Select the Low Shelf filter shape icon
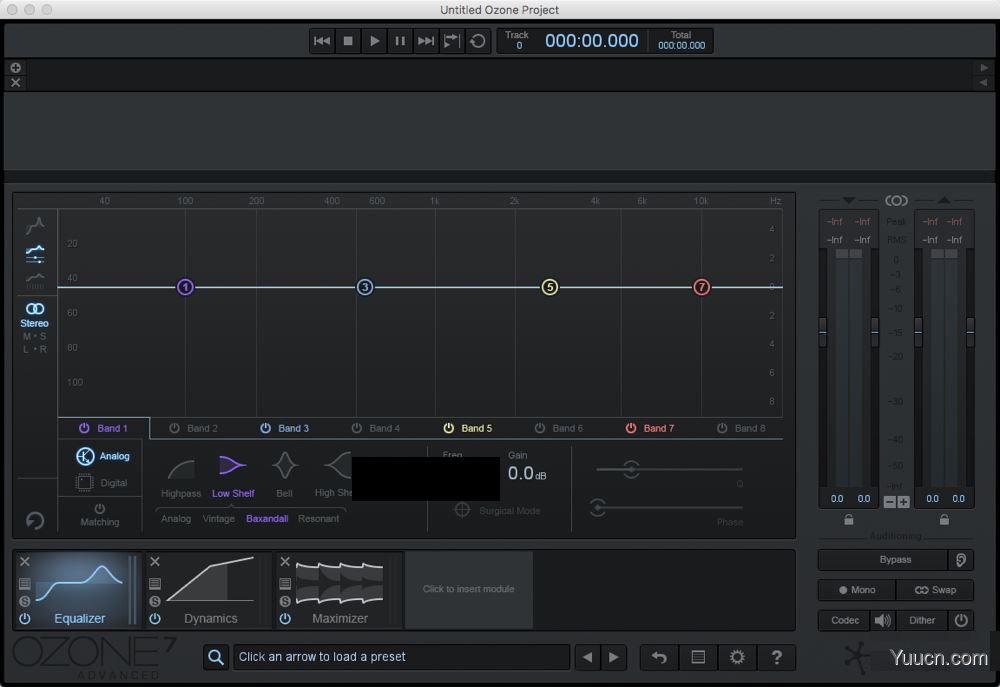Screen dimensions: 1000x687 [x=232, y=466]
